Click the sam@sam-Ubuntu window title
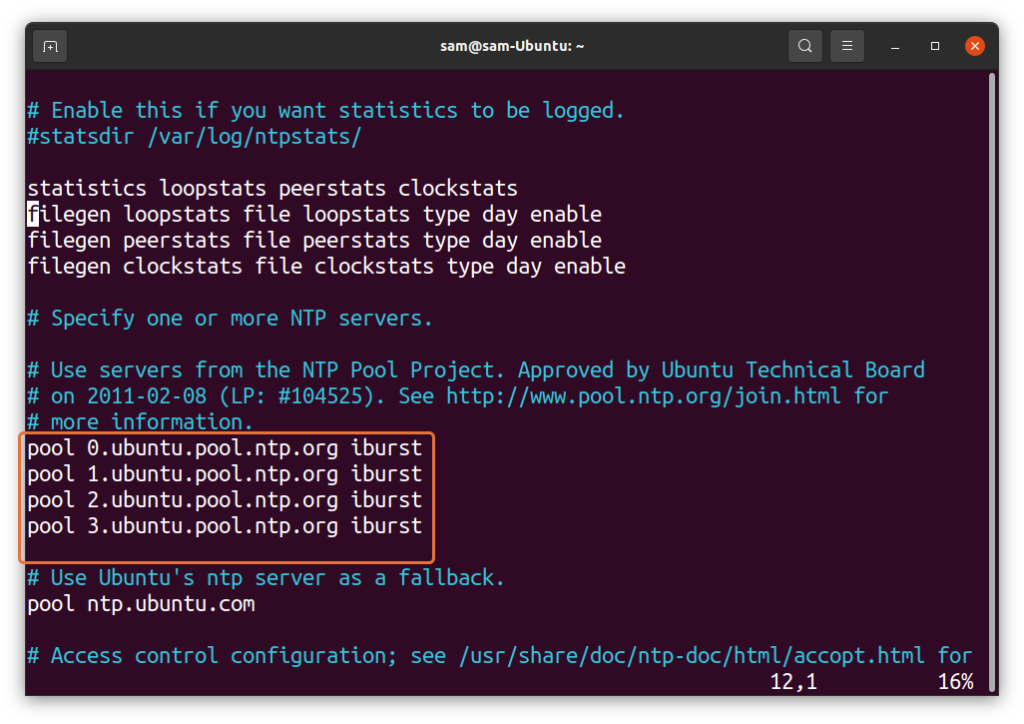The width and height of the screenshot is (1024, 724). click(512, 46)
